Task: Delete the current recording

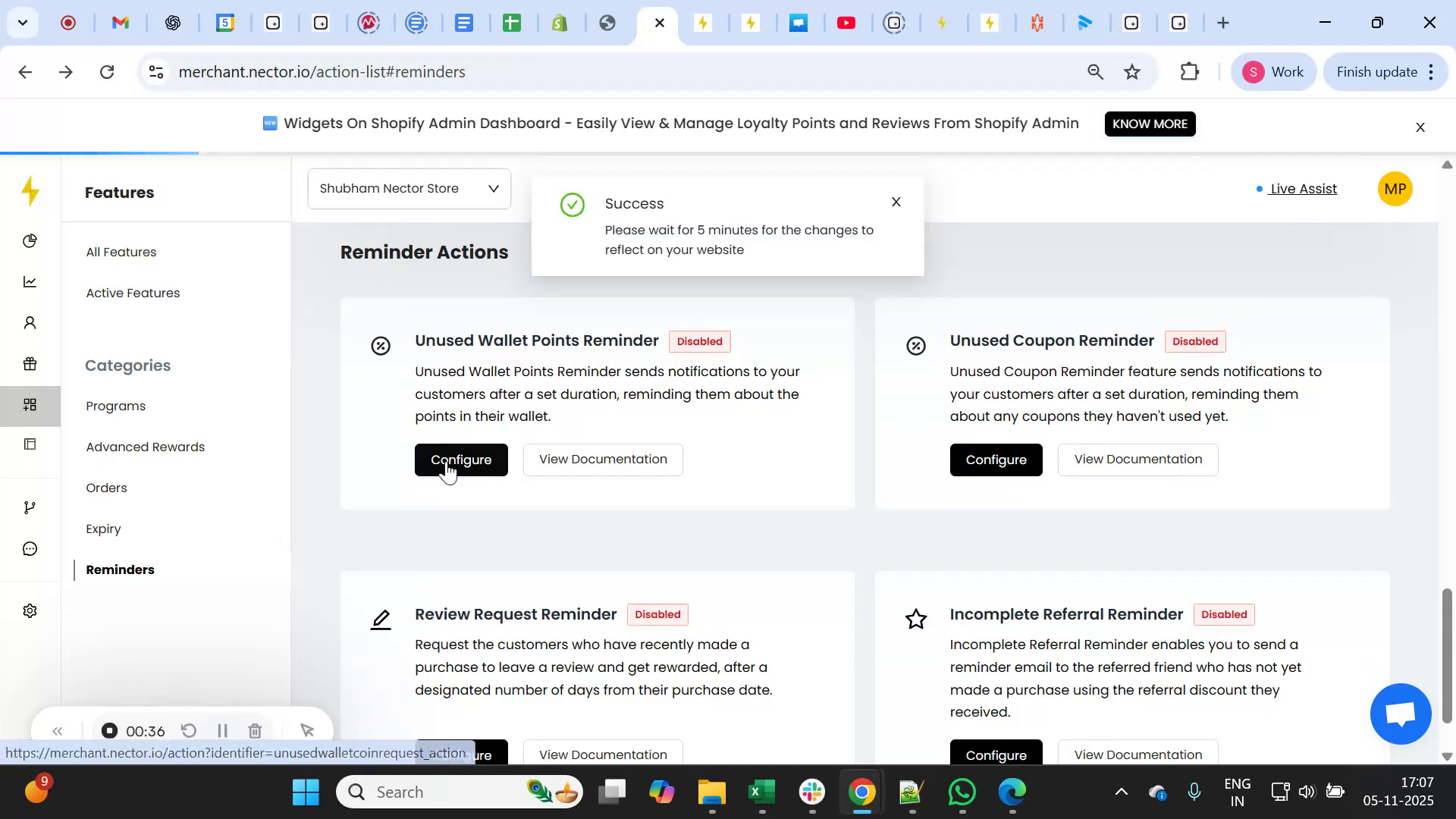Action: [255, 730]
